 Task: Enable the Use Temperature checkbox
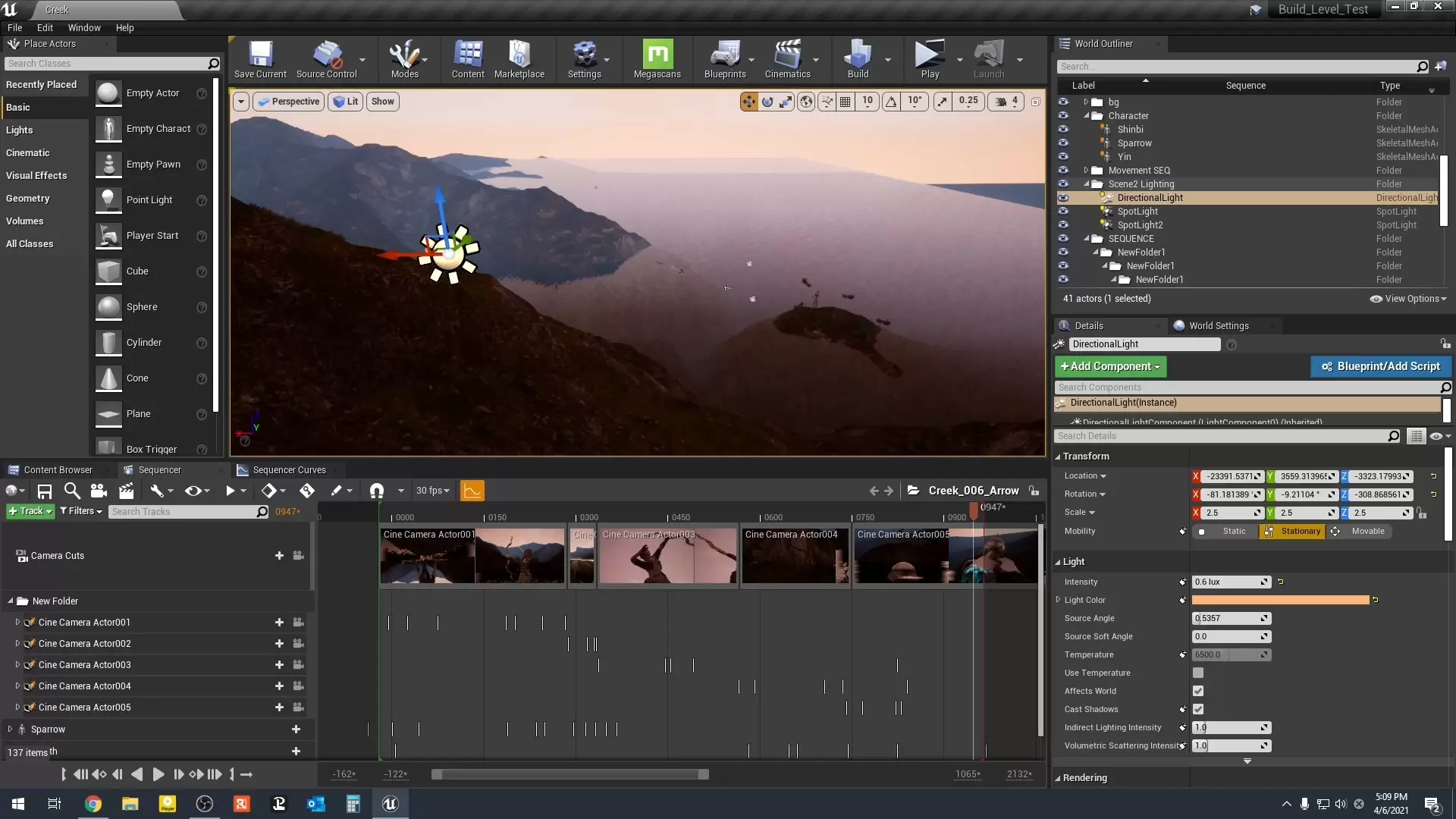coord(1197,673)
